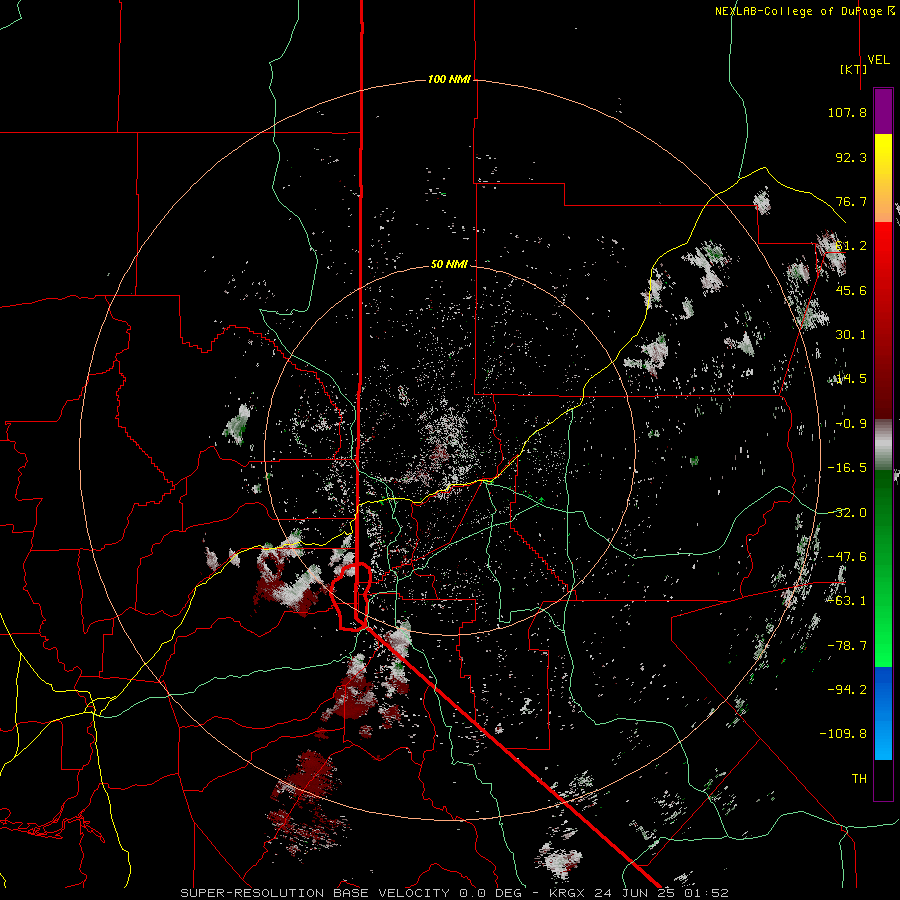Click the VEL legend title

point(878,60)
